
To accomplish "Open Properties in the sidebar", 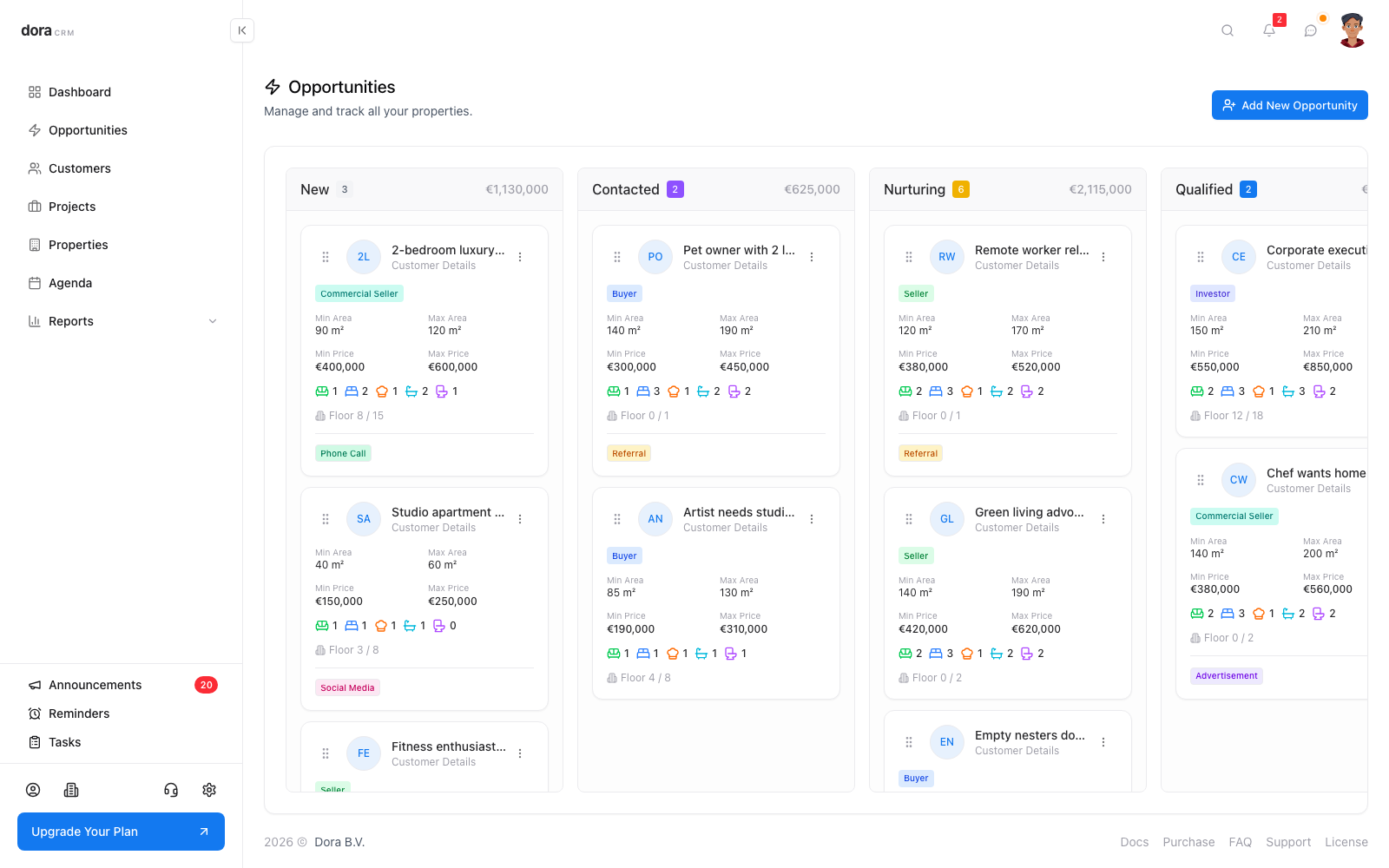I will [x=122, y=245].
